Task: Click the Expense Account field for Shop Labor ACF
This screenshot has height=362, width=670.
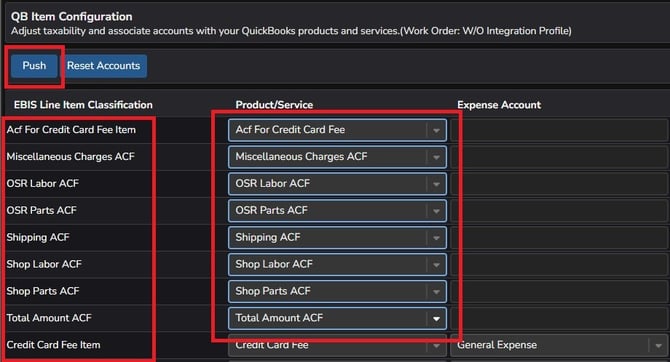Action: [x=559, y=265]
